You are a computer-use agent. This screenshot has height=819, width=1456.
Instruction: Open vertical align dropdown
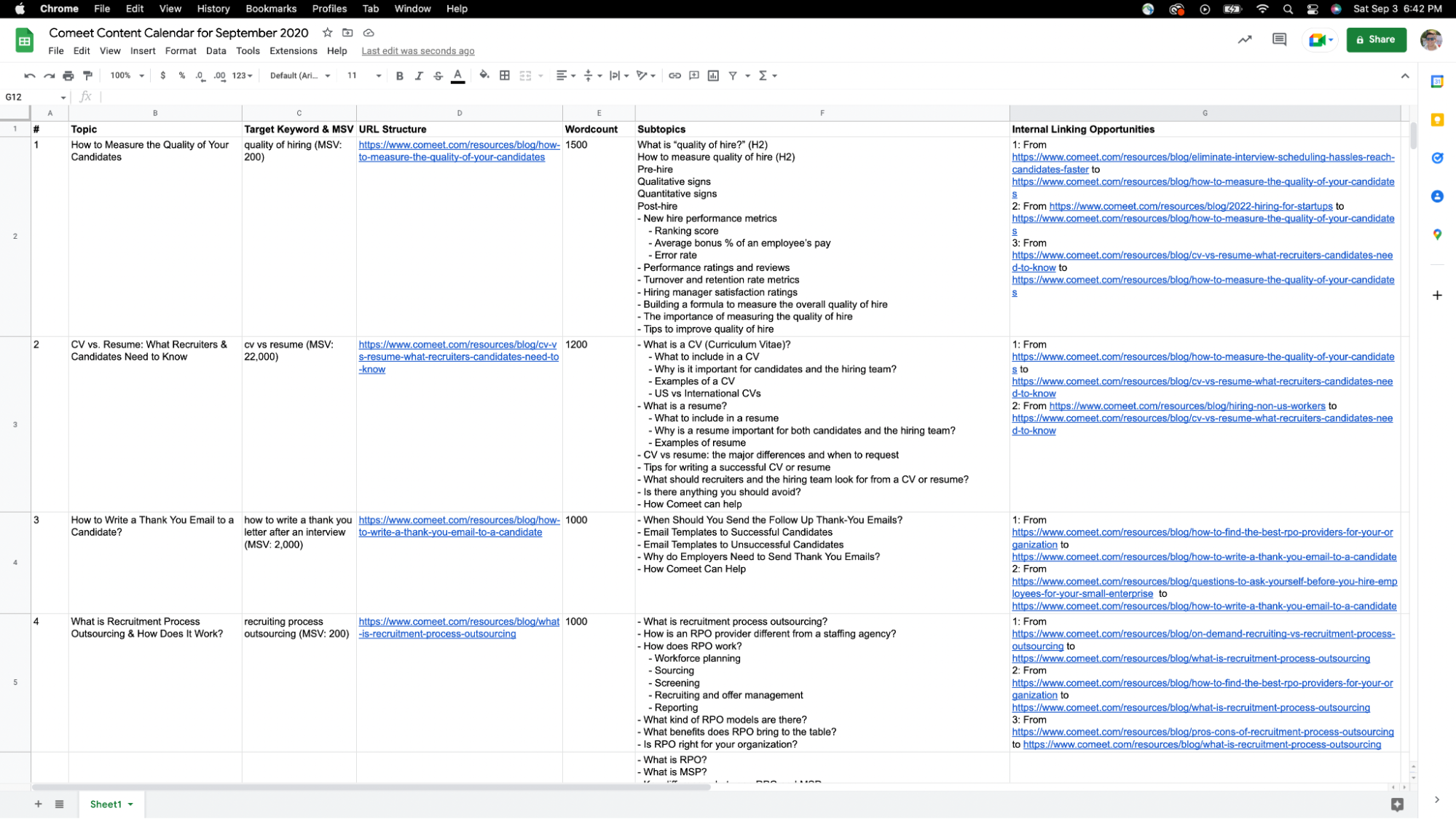tap(592, 76)
